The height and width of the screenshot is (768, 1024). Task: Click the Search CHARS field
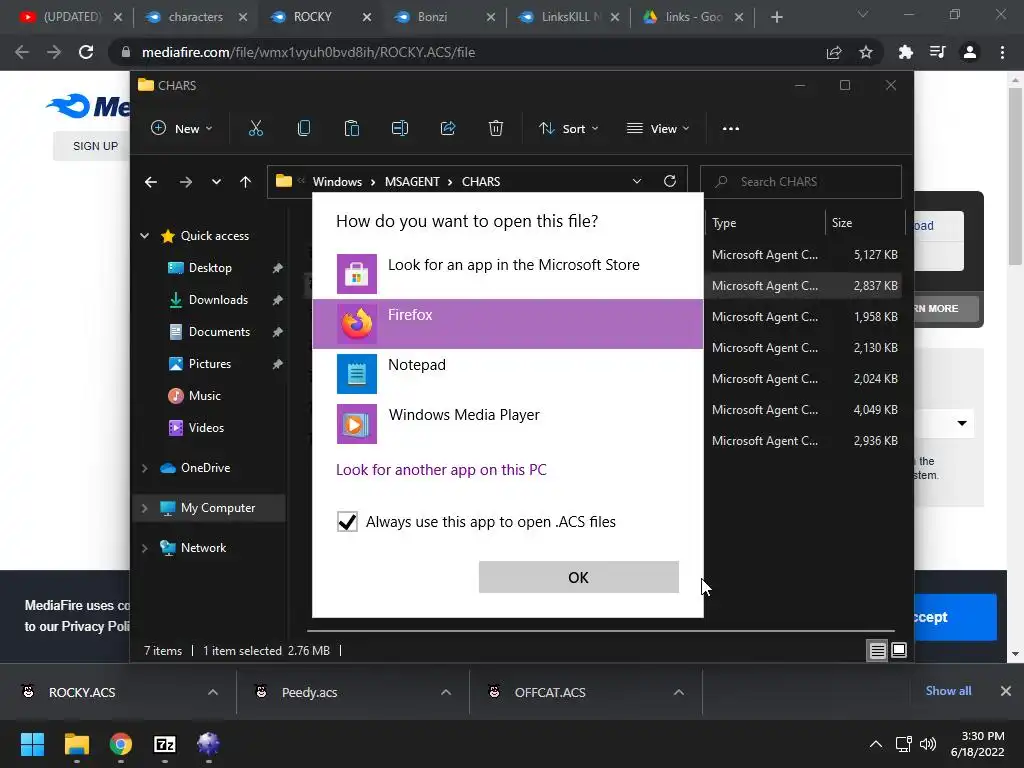click(x=801, y=182)
